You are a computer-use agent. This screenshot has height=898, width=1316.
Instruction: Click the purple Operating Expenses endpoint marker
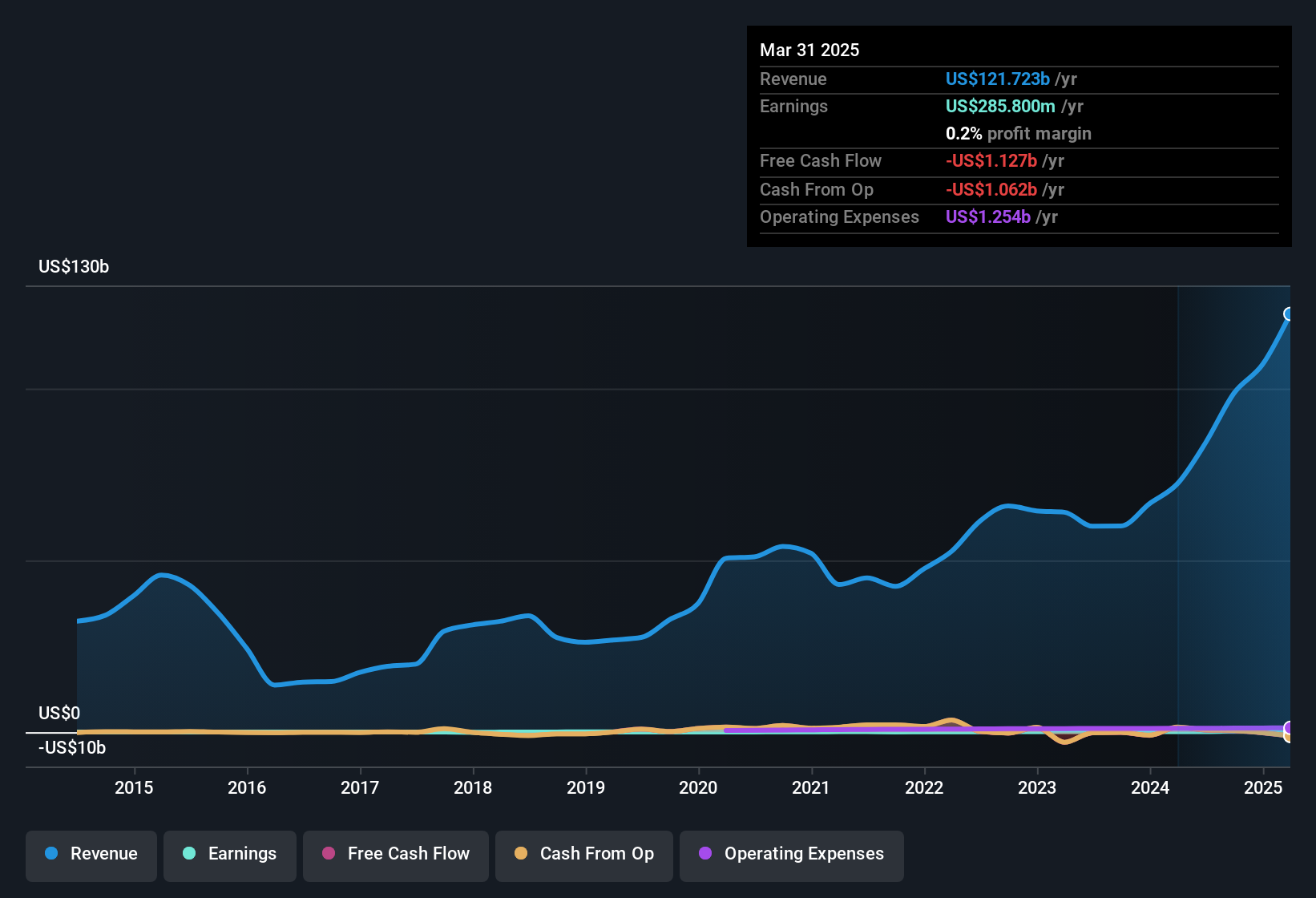(1289, 728)
